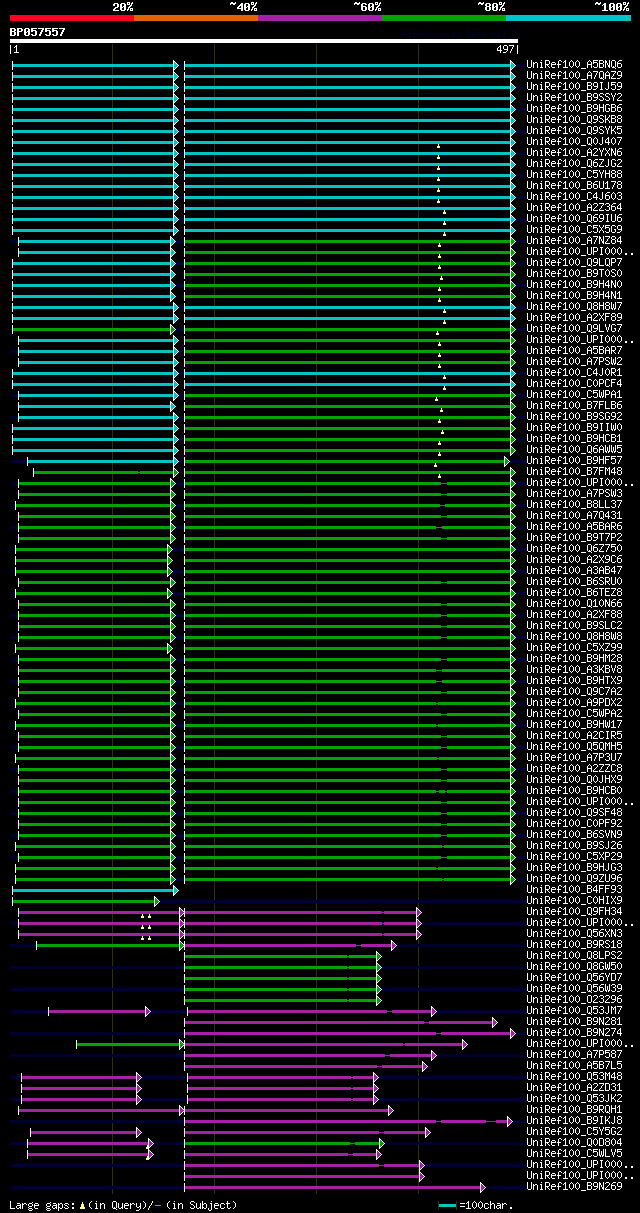
Task: Select the UniRef100_Q6Z750 label
Action: coord(574,548)
